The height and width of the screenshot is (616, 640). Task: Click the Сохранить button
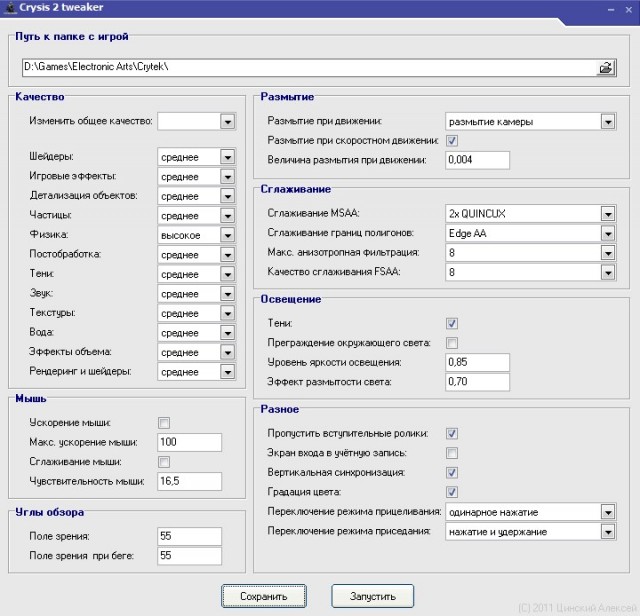click(264, 596)
